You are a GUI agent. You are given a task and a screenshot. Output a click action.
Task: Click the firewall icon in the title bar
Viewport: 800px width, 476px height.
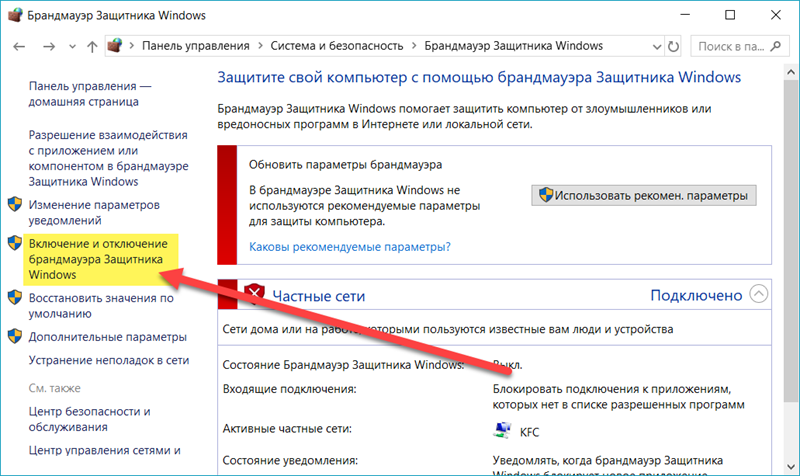click(x=15, y=15)
